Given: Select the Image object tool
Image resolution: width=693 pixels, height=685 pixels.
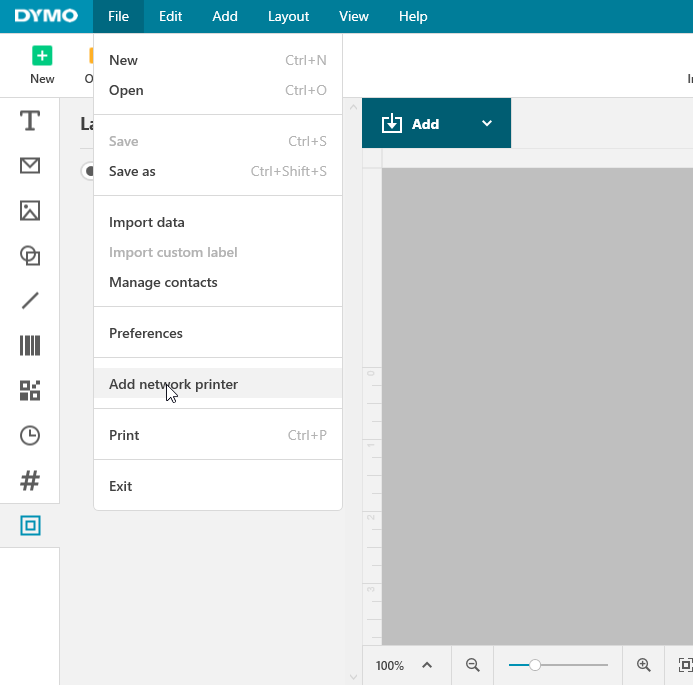Looking at the screenshot, I should click(x=30, y=210).
